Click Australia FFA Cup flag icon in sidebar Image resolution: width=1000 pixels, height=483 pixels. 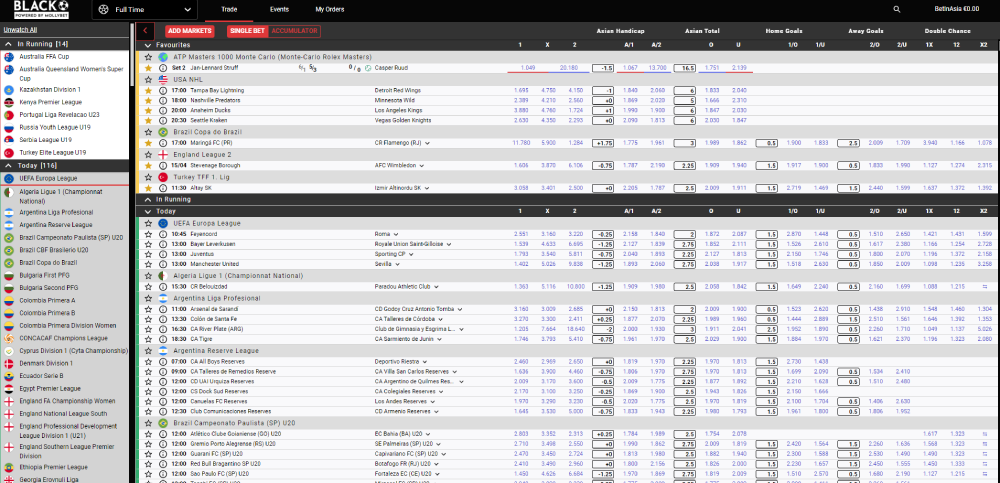[9, 56]
